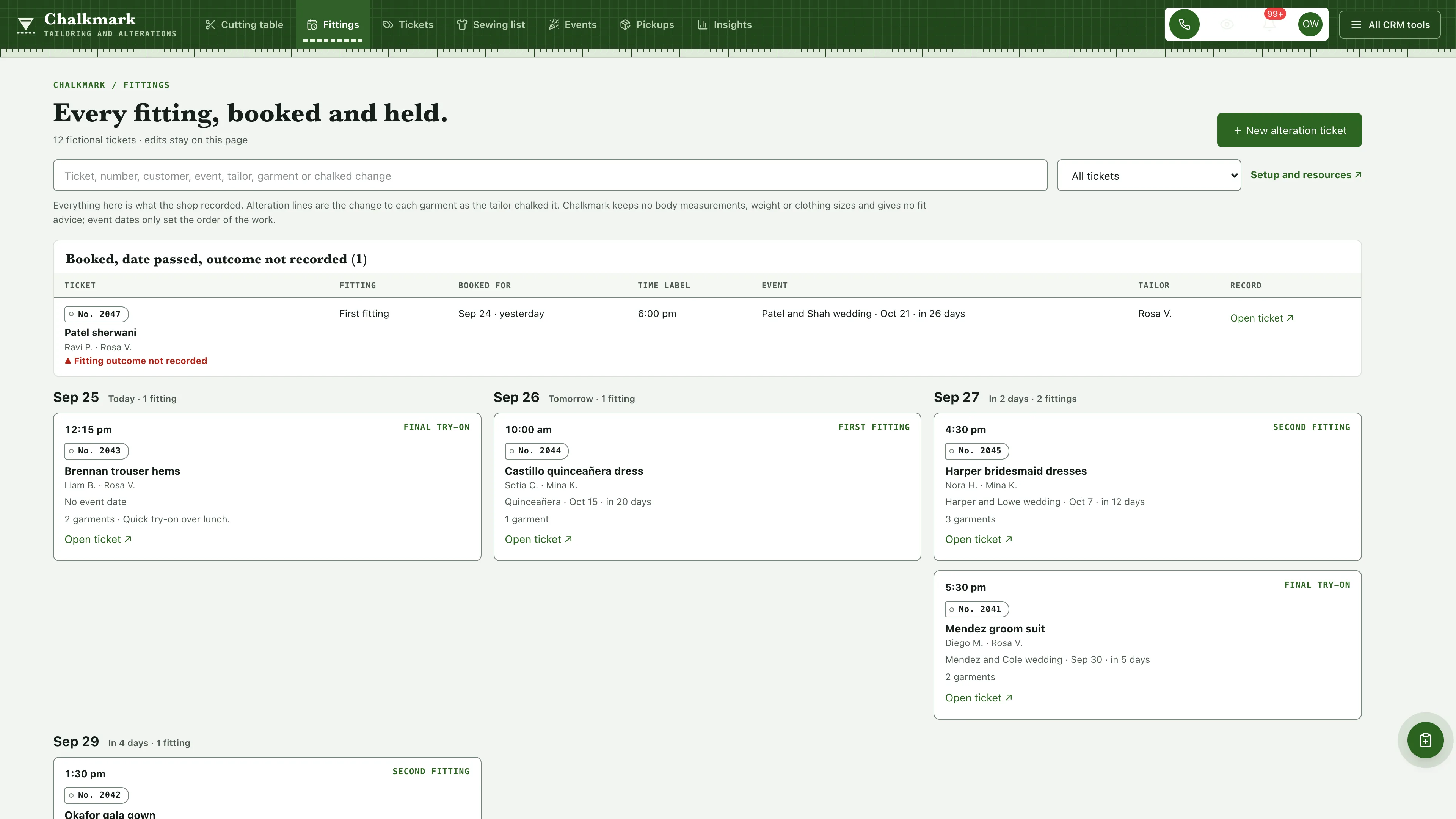Image resolution: width=1456 pixels, height=819 pixels.
Task: Click the 'Sep 24 · yesterday' booked cell
Action: (x=501, y=313)
